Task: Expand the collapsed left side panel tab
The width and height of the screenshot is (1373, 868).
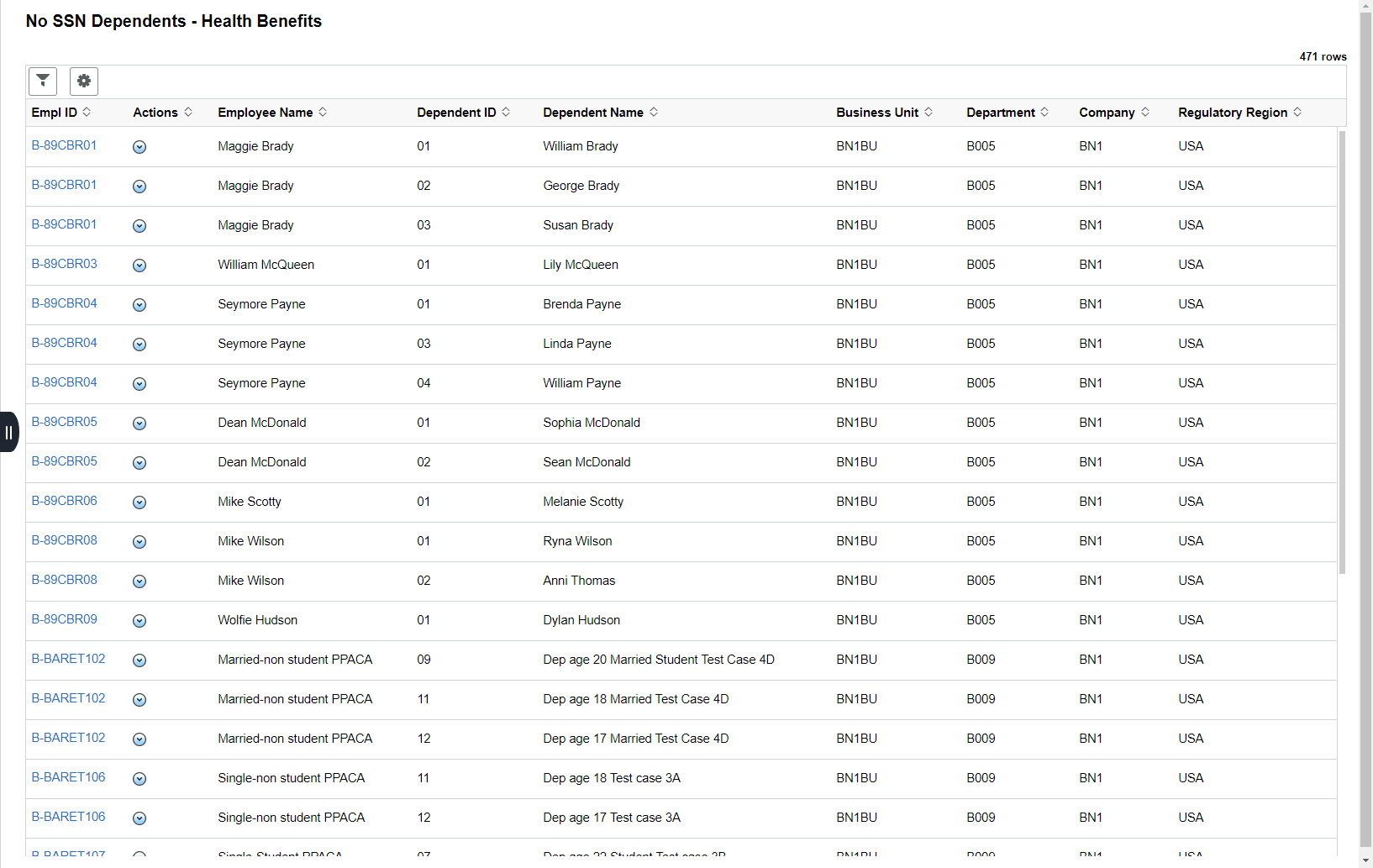Action: 9,432
